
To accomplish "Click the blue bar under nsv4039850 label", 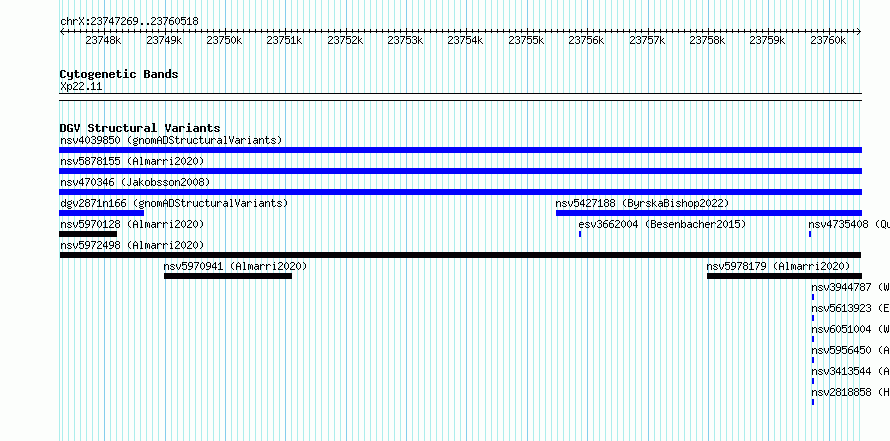I will click(460, 150).
